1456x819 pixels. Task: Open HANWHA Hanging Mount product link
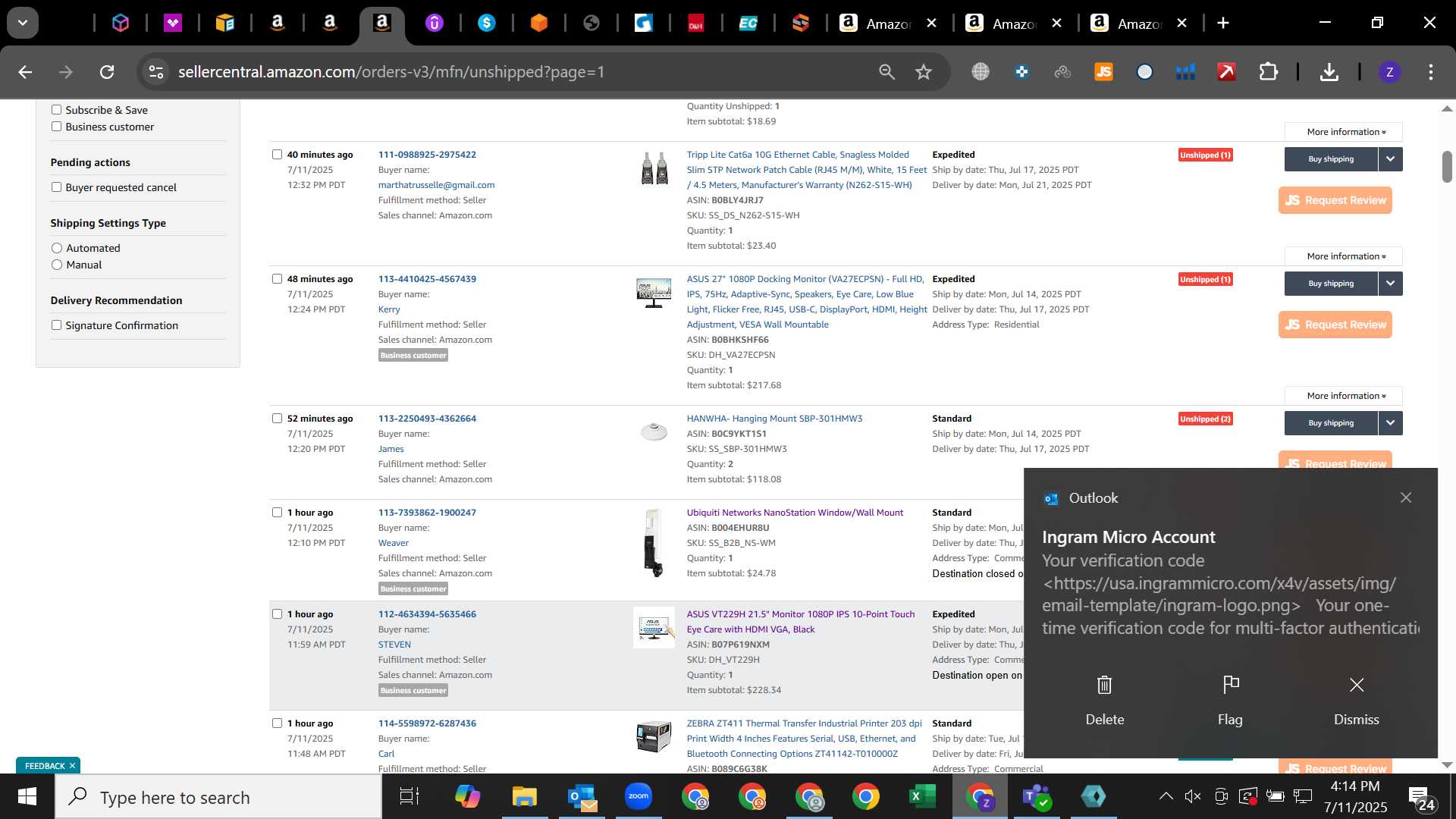pos(774,419)
